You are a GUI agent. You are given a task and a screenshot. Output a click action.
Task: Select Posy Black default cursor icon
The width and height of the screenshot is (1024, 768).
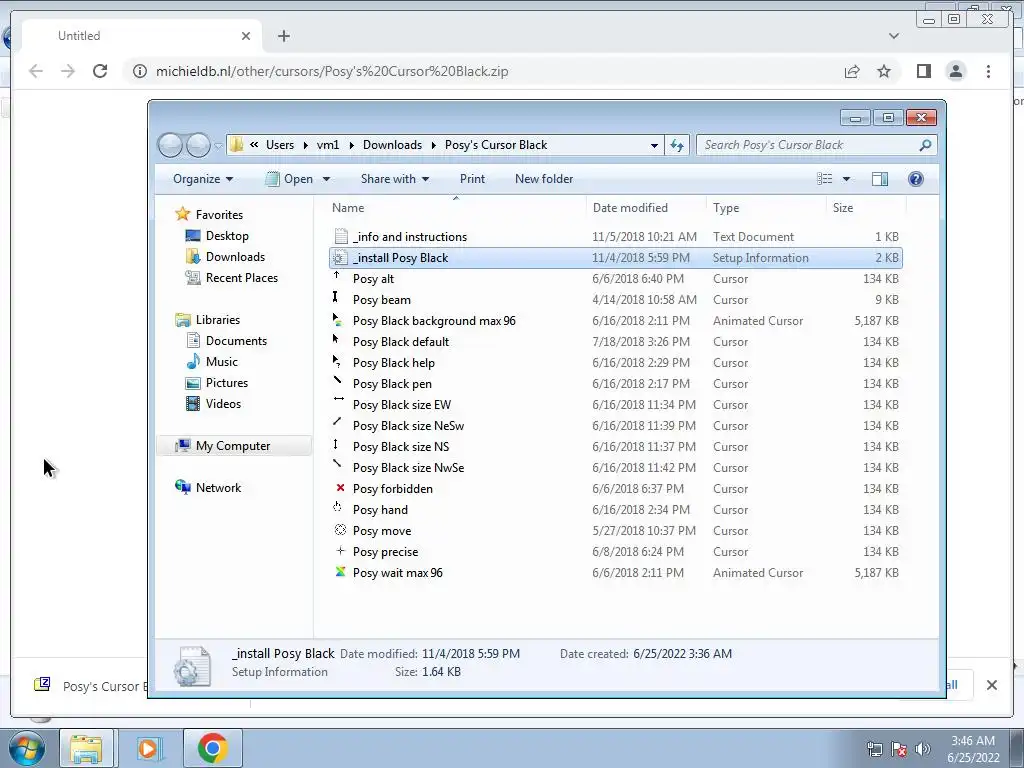[336, 339]
